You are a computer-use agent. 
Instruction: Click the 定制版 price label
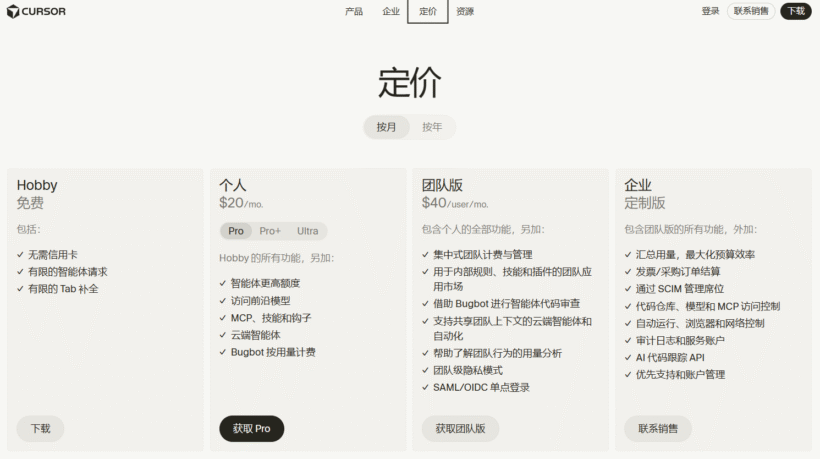coord(645,203)
